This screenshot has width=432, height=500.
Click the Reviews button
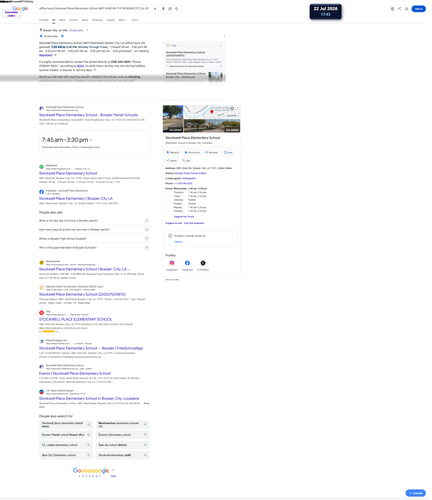[211, 152]
